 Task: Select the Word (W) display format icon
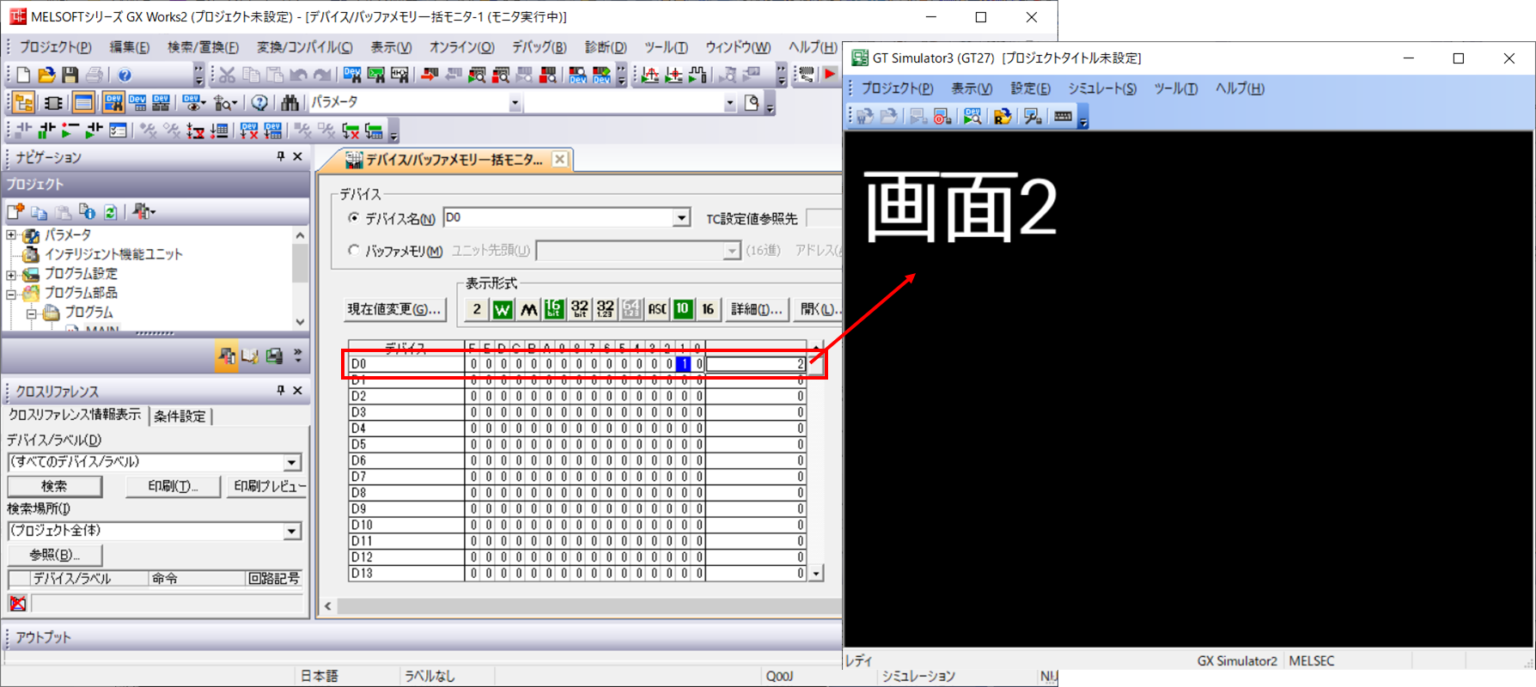[x=505, y=309]
